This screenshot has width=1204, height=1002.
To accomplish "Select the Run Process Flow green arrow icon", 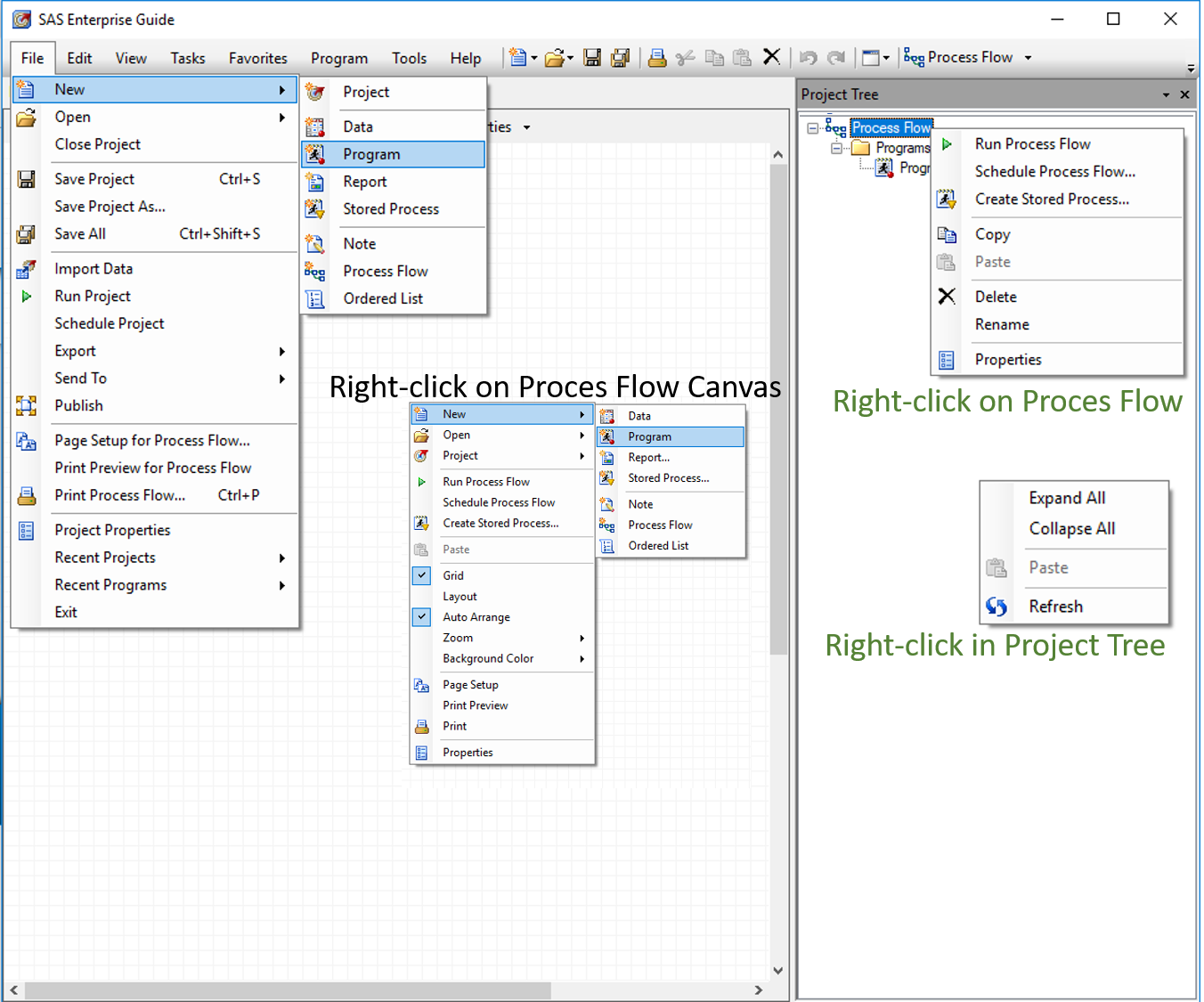I will (947, 143).
